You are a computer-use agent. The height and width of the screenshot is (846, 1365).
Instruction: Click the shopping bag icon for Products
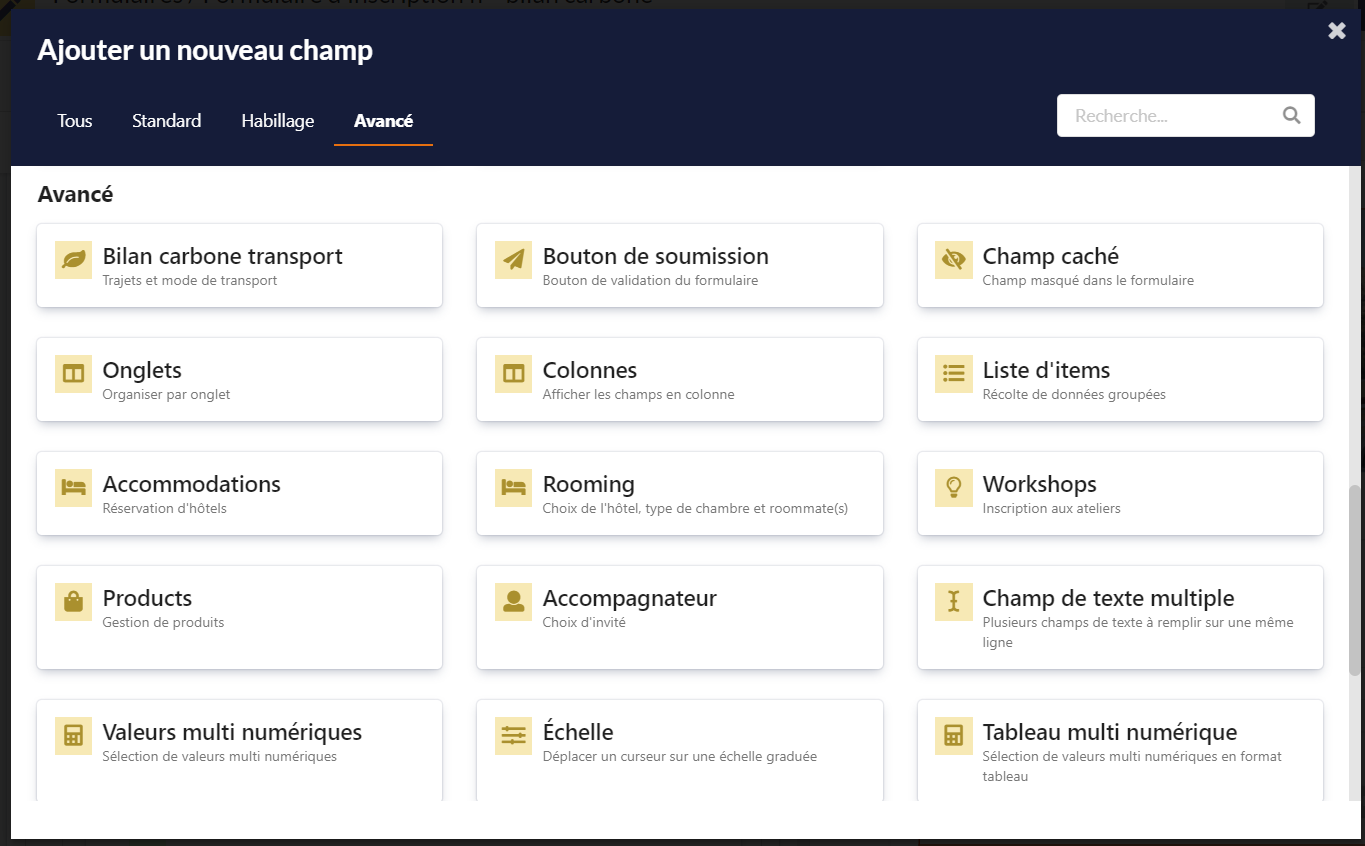pyautogui.click(x=73, y=602)
